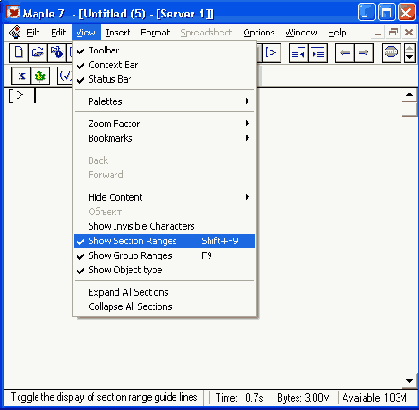Click the x context bar icon

click(21, 76)
